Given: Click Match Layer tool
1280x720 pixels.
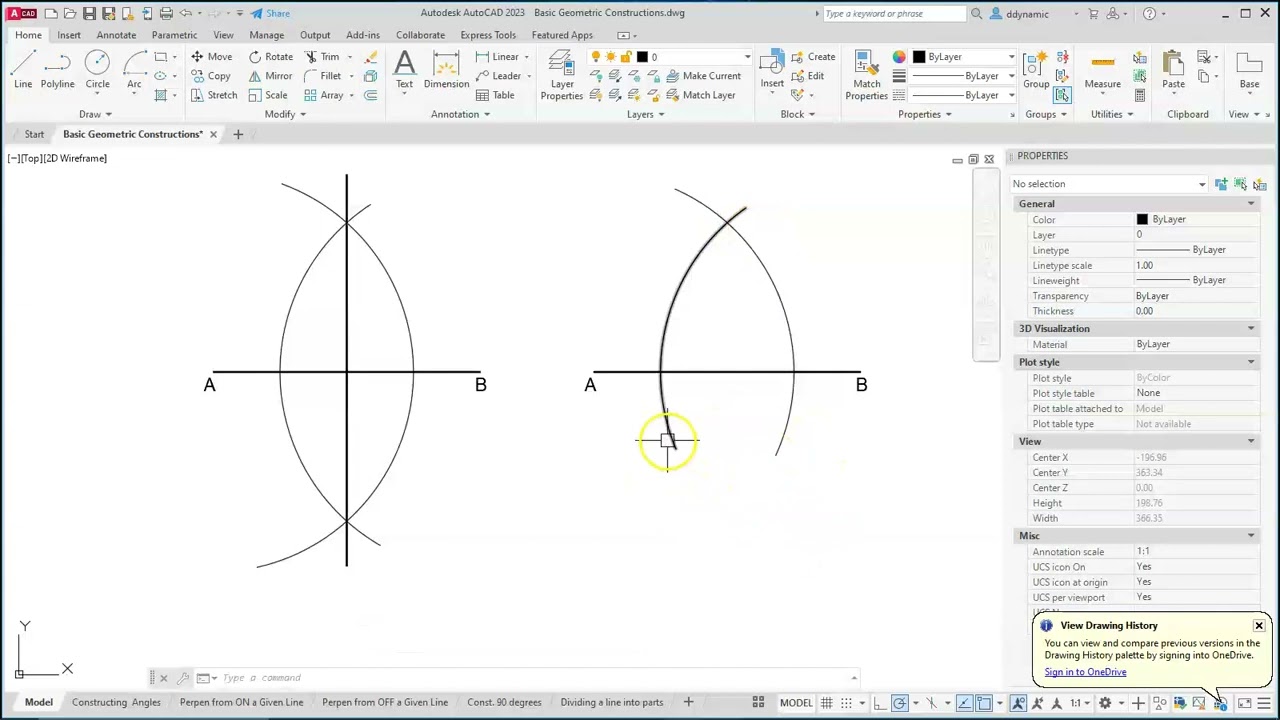Looking at the screenshot, I should [700, 95].
